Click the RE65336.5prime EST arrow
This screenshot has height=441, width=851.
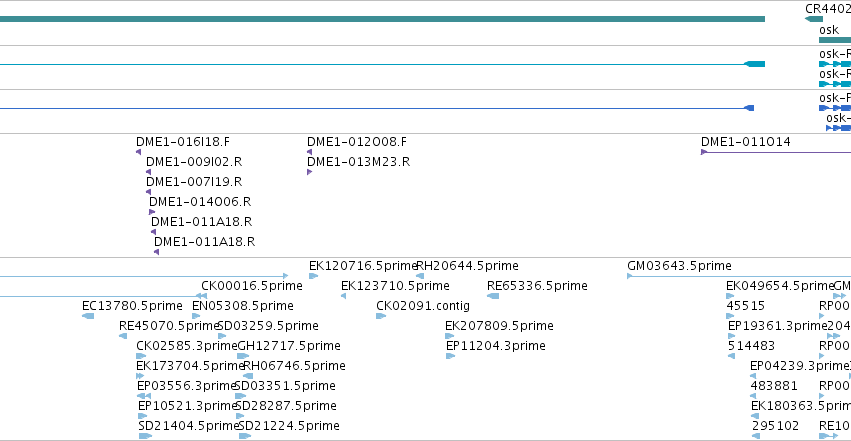(493, 296)
